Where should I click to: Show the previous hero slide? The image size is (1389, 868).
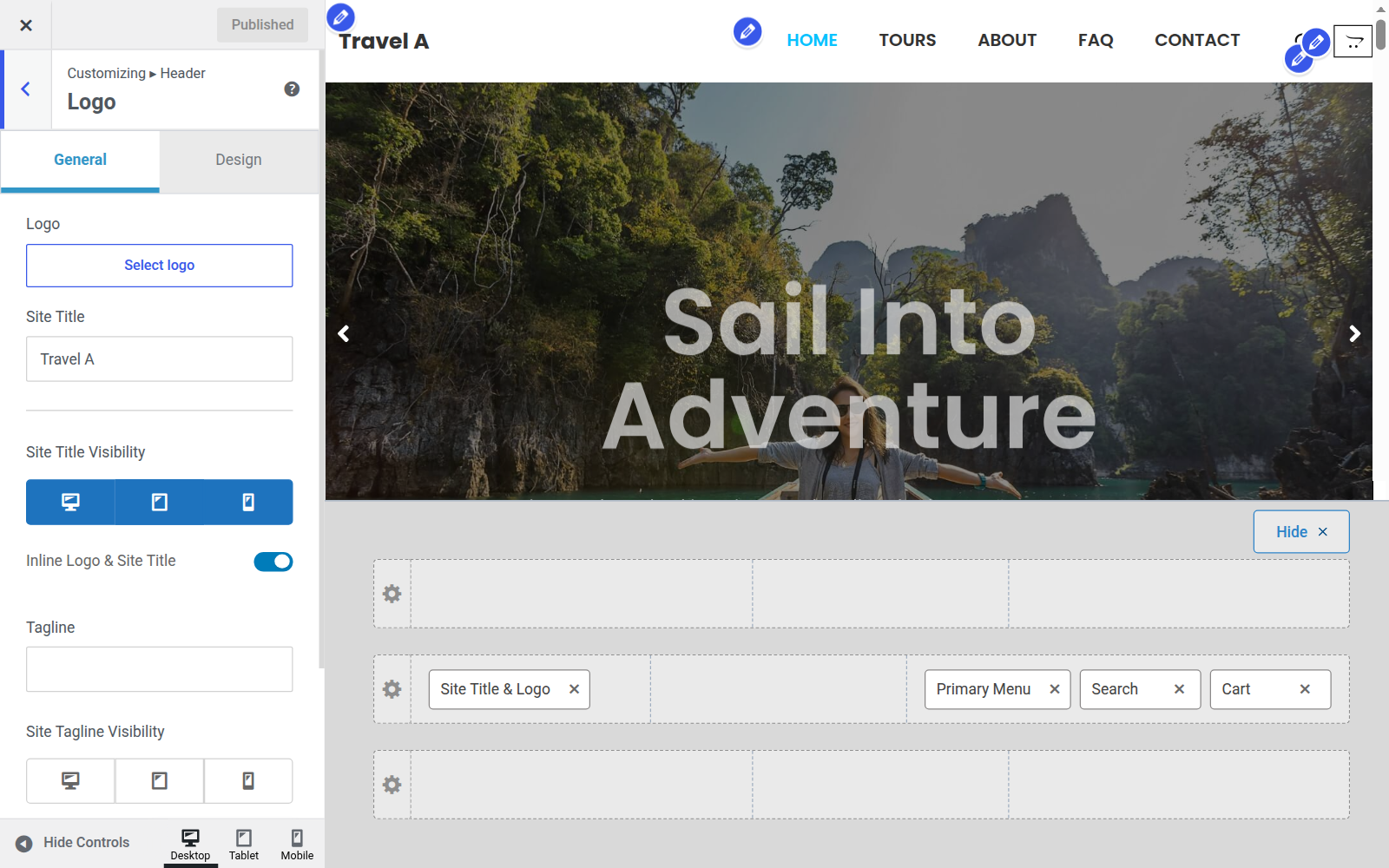tap(344, 333)
